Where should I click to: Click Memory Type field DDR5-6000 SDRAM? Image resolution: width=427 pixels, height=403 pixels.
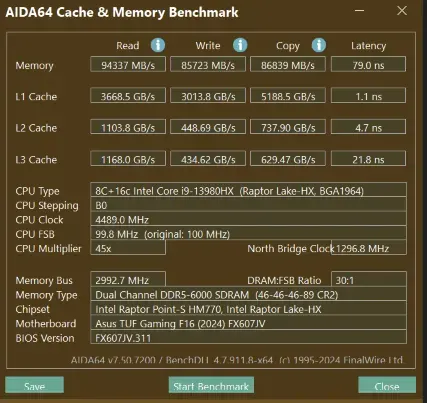pos(248,294)
